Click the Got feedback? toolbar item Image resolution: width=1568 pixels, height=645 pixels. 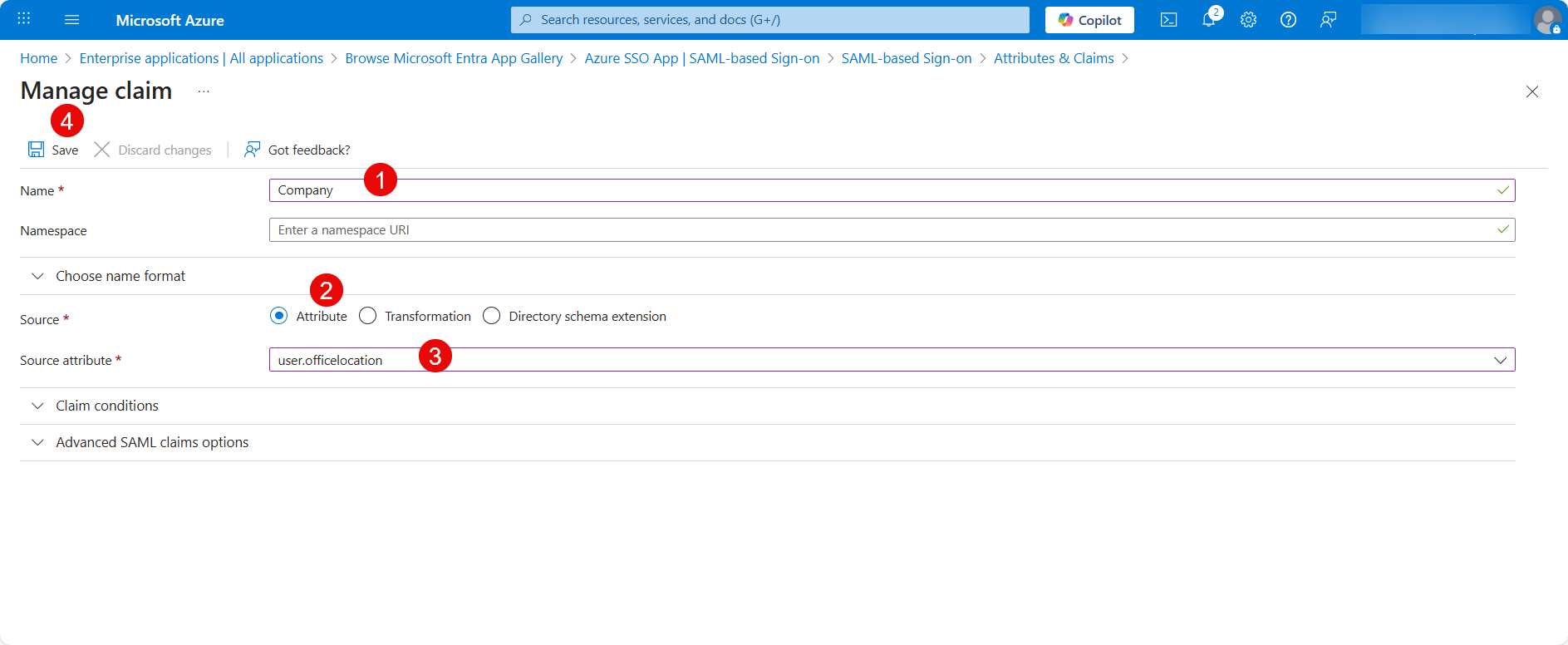(297, 150)
